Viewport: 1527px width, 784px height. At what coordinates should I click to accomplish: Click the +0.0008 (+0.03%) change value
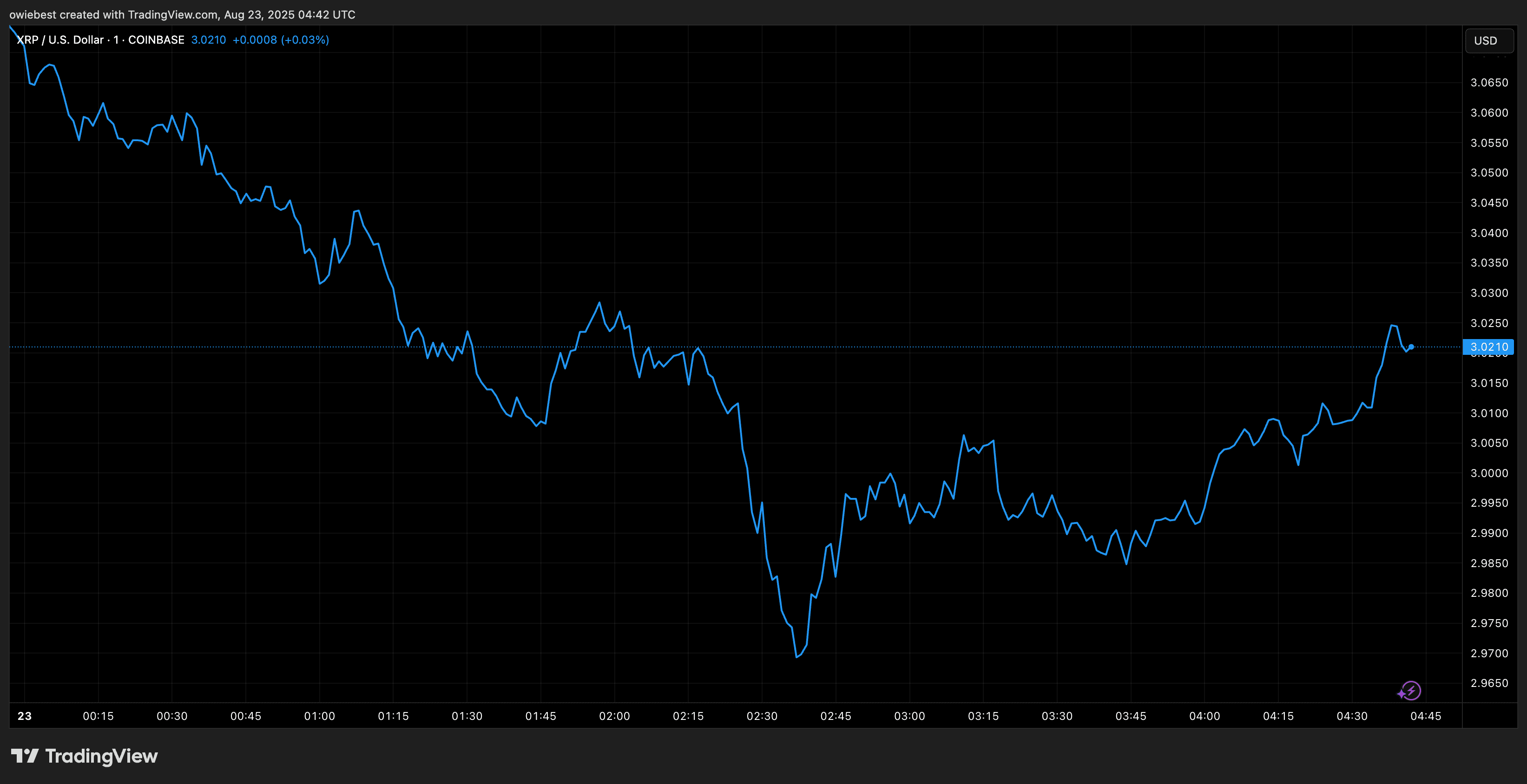click(280, 39)
